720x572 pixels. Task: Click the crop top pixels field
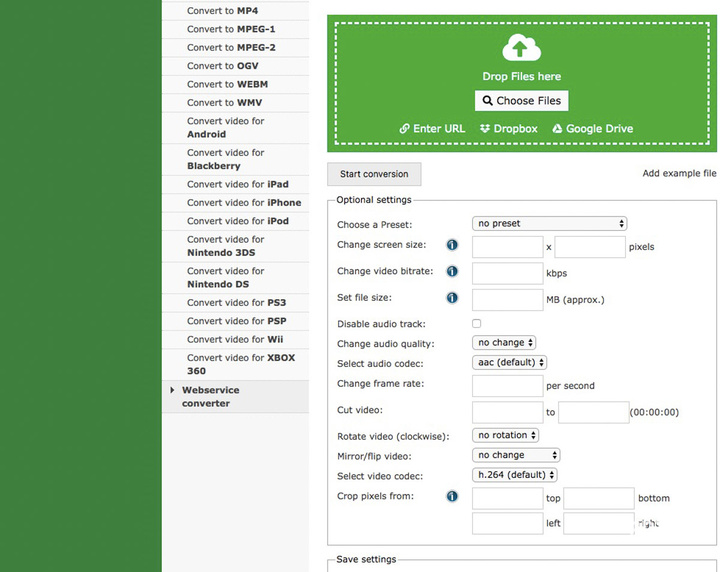pos(507,499)
